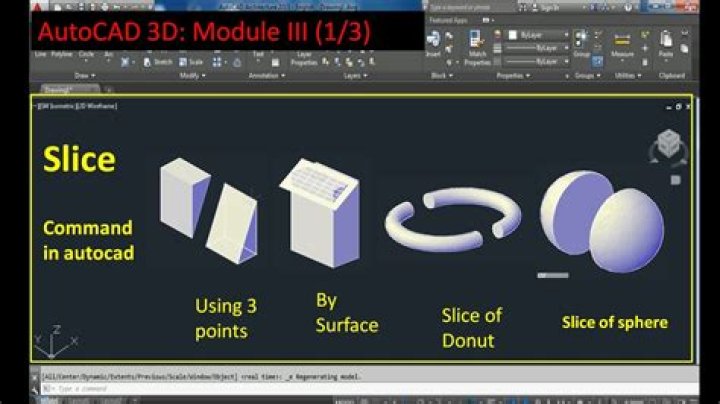Open the middle ByLayer lineweight dropdown
This screenshot has width=720, height=404.
click(x=537, y=48)
